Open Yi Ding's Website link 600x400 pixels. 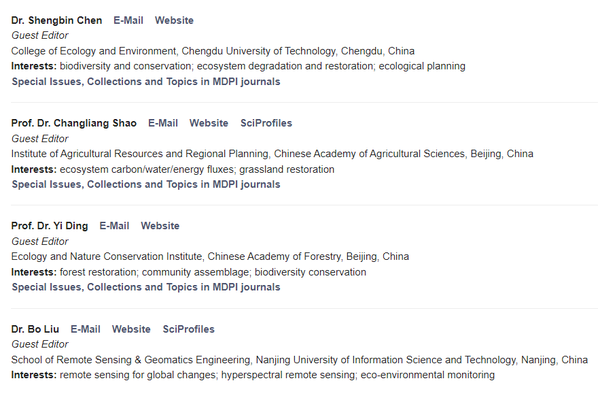(160, 226)
